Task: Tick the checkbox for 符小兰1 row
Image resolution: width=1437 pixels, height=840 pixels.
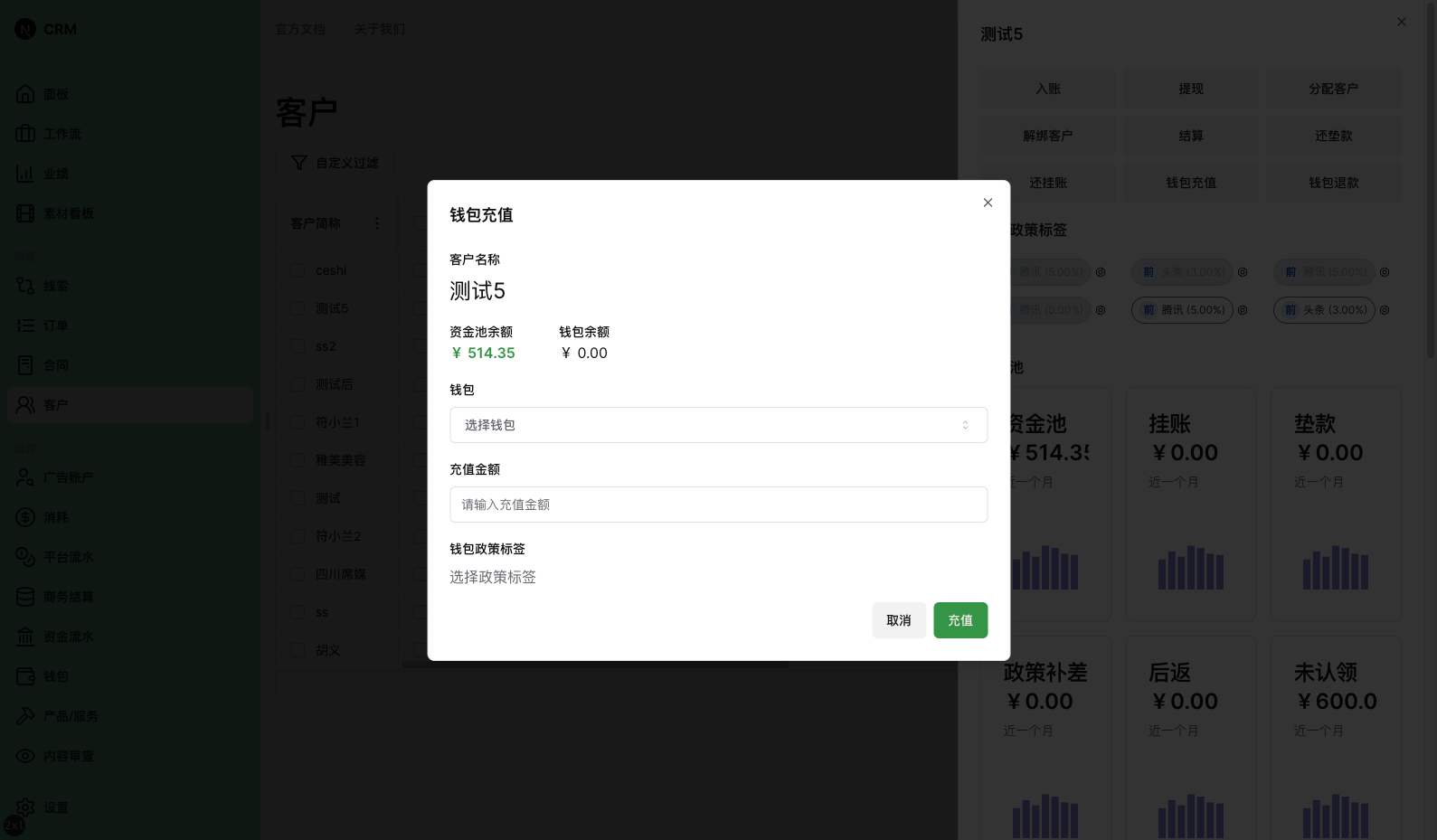Action: tap(298, 422)
